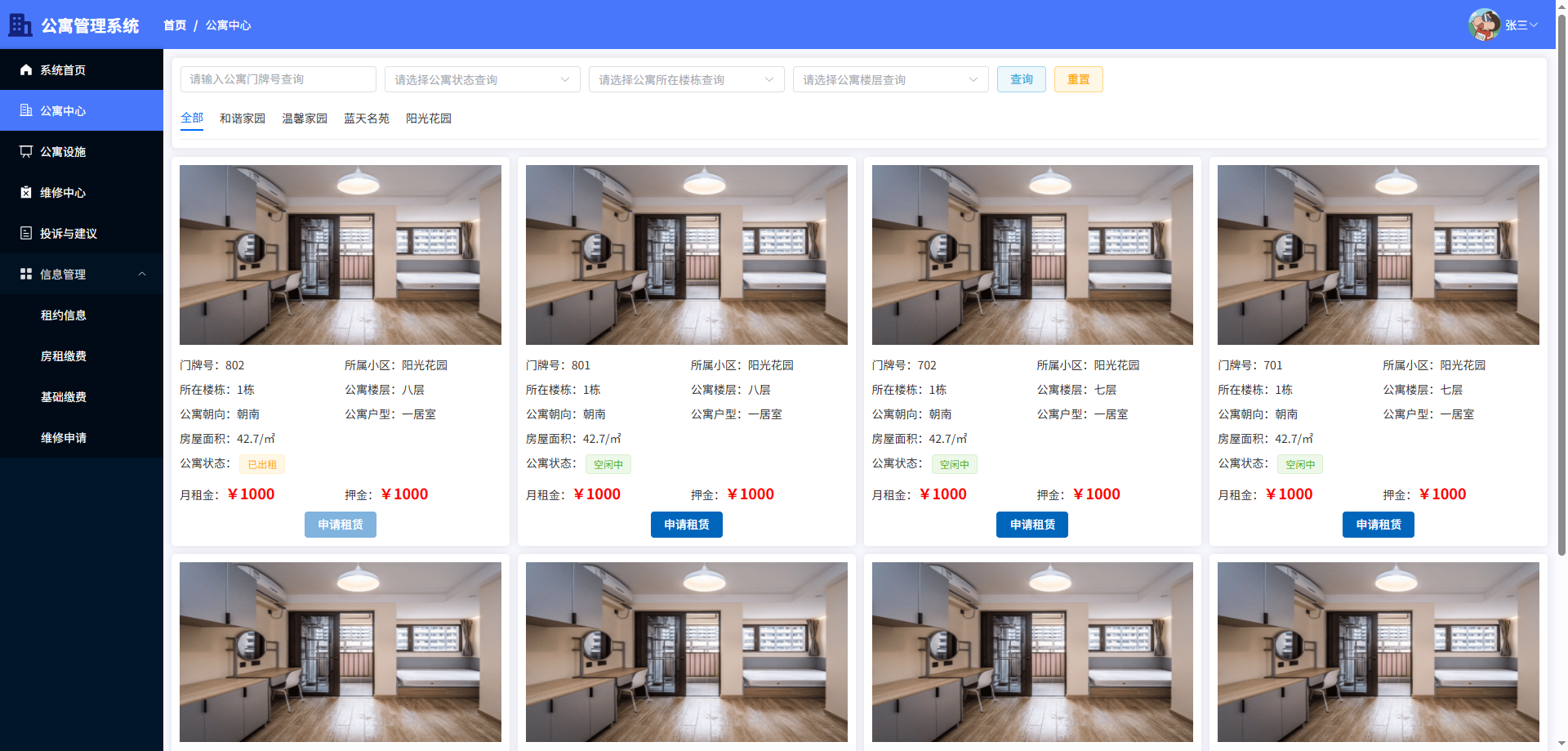1568x751 pixels.
Task: Click the 已出租 status tag of apartment 802
Action: click(262, 464)
